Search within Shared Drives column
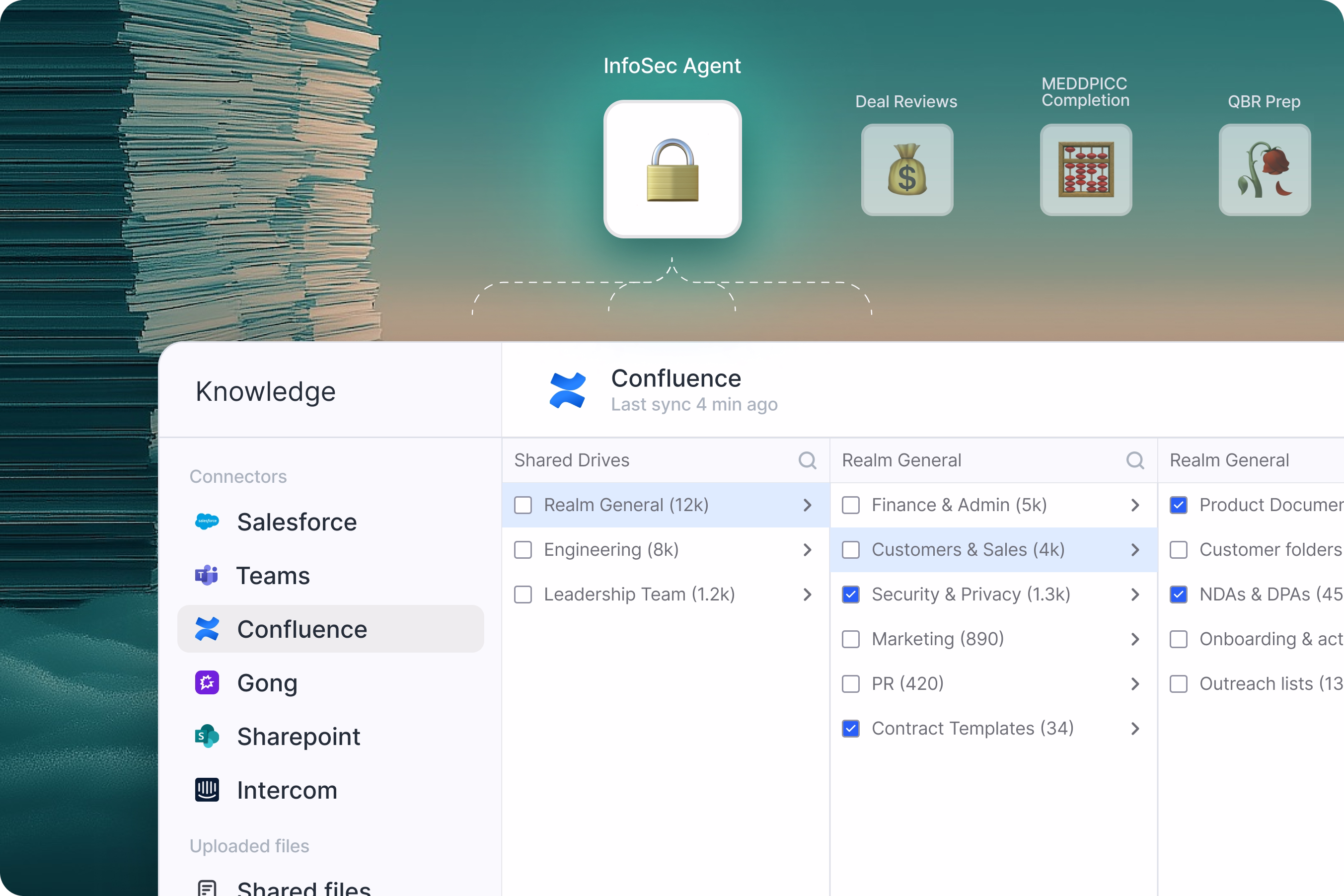This screenshot has height=896, width=1344. (808, 460)
